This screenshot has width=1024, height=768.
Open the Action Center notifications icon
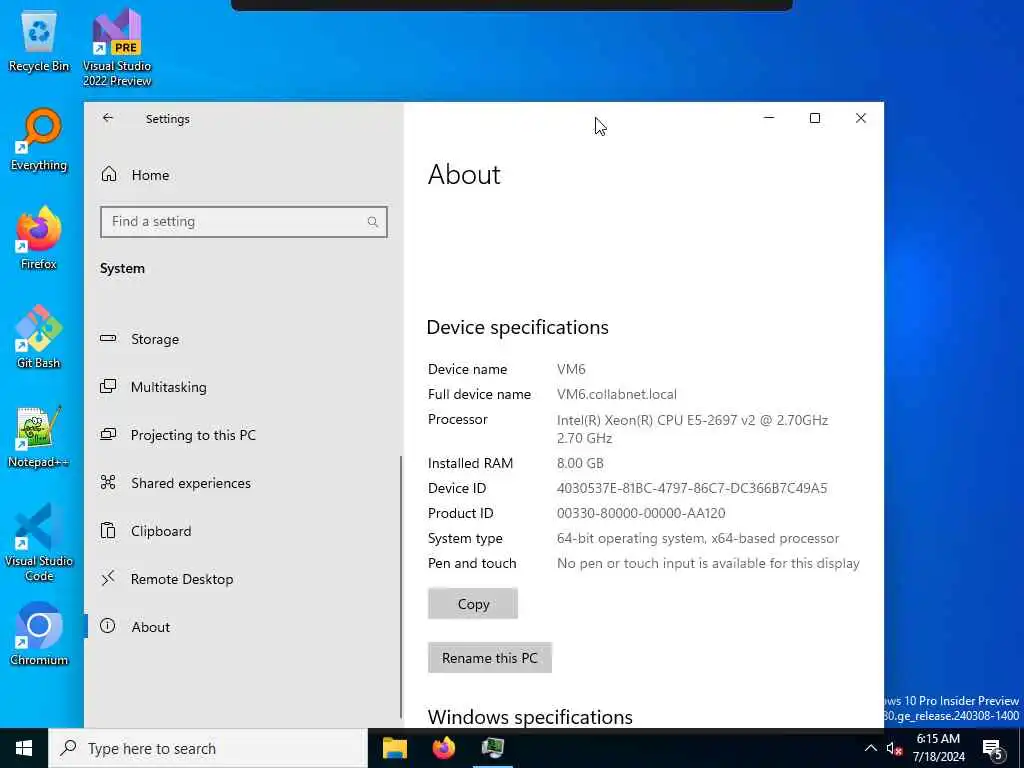[x=993, y=749]
